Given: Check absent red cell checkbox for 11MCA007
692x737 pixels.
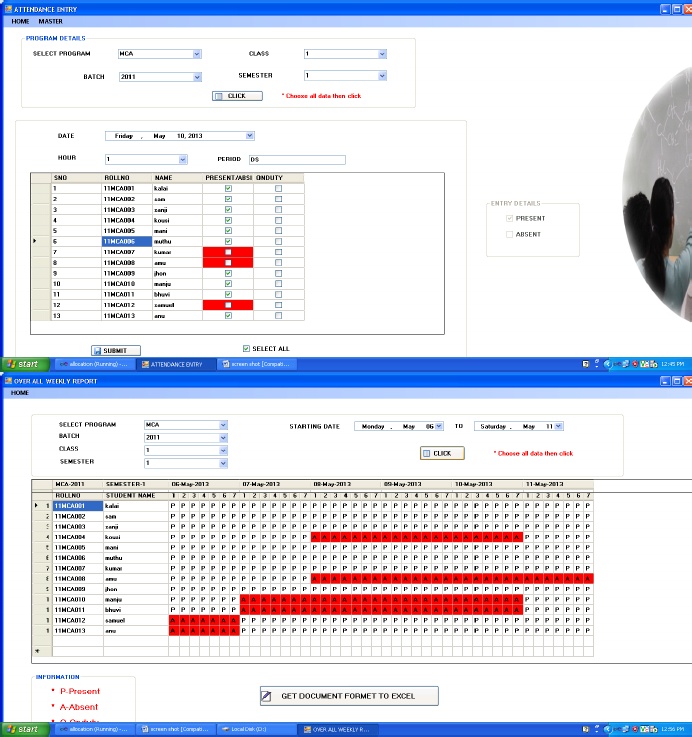Looking at the screenshot, I should [x=228, y=252].
